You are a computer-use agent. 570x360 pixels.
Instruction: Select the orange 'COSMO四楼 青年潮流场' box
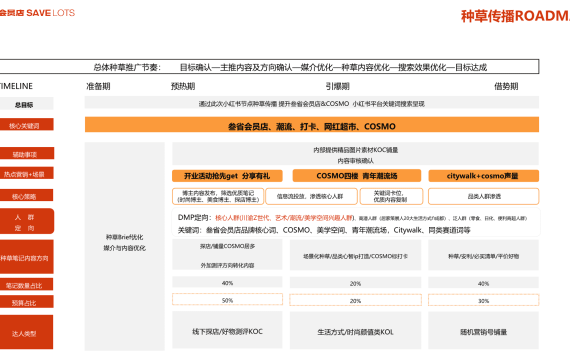pos(357,176)
